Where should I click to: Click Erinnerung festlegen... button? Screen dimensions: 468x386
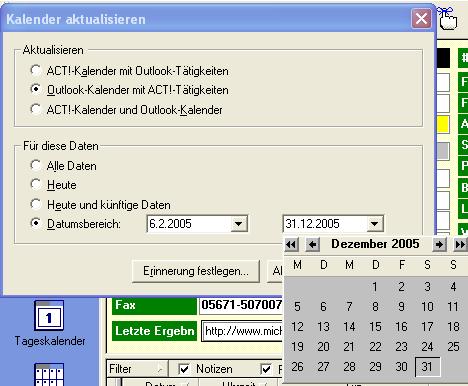pos(196,271)
